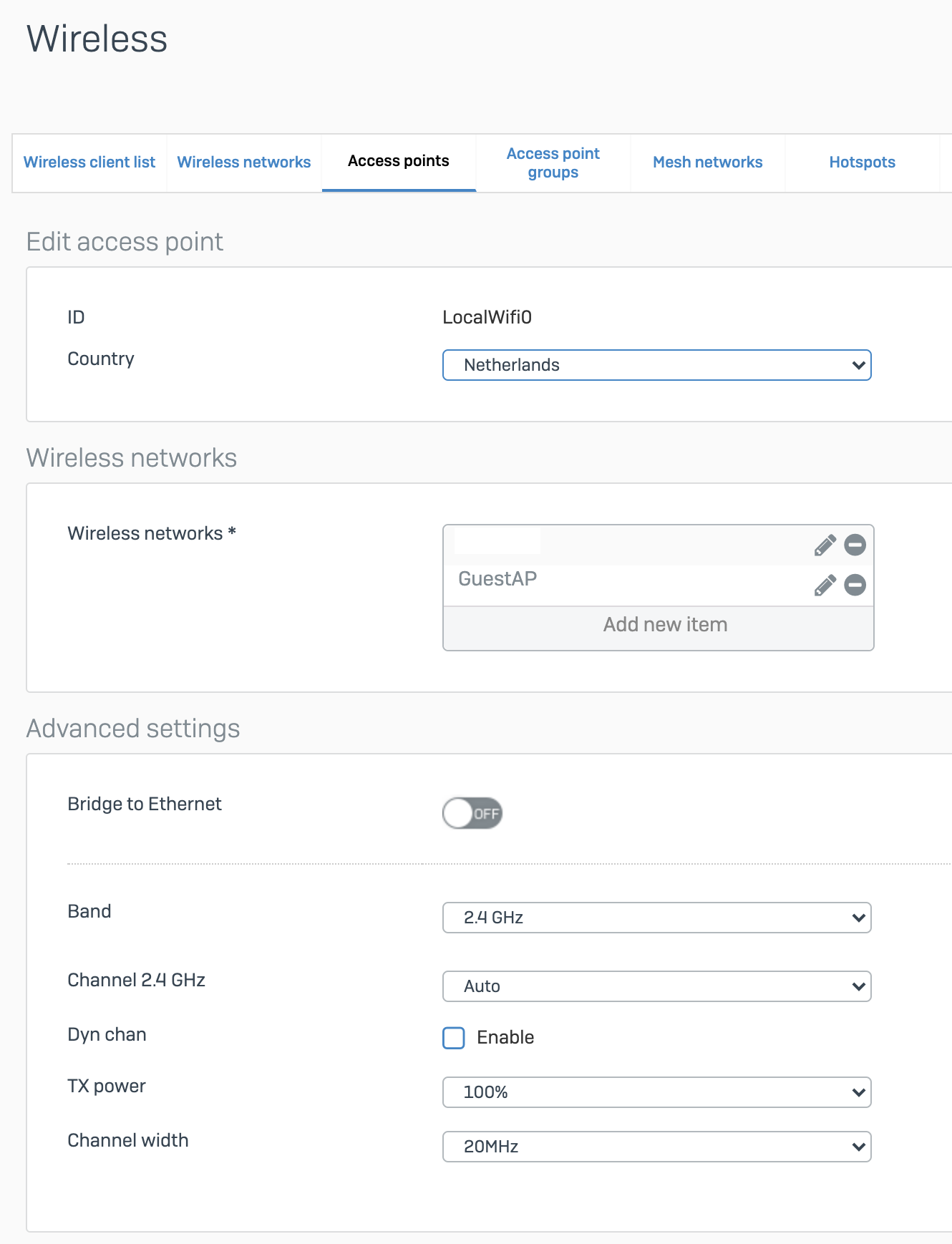Screen dimensions: 952x1244
Task: Expand the Band dropdown set to 2.4 GHz
Action: point(657,918)
